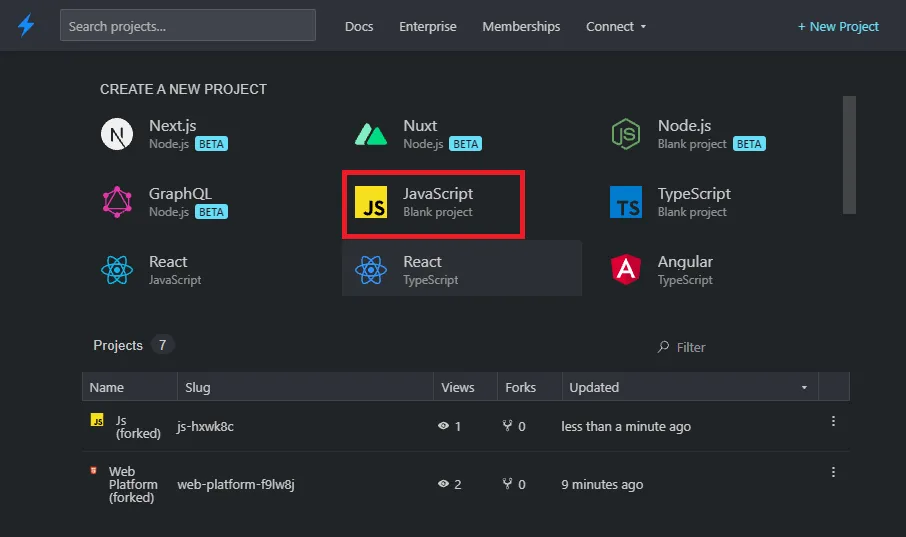Viewport: 906px width, 537px height.
Task: Click the Node.js hexagon icon
Action: pos(626,134)
